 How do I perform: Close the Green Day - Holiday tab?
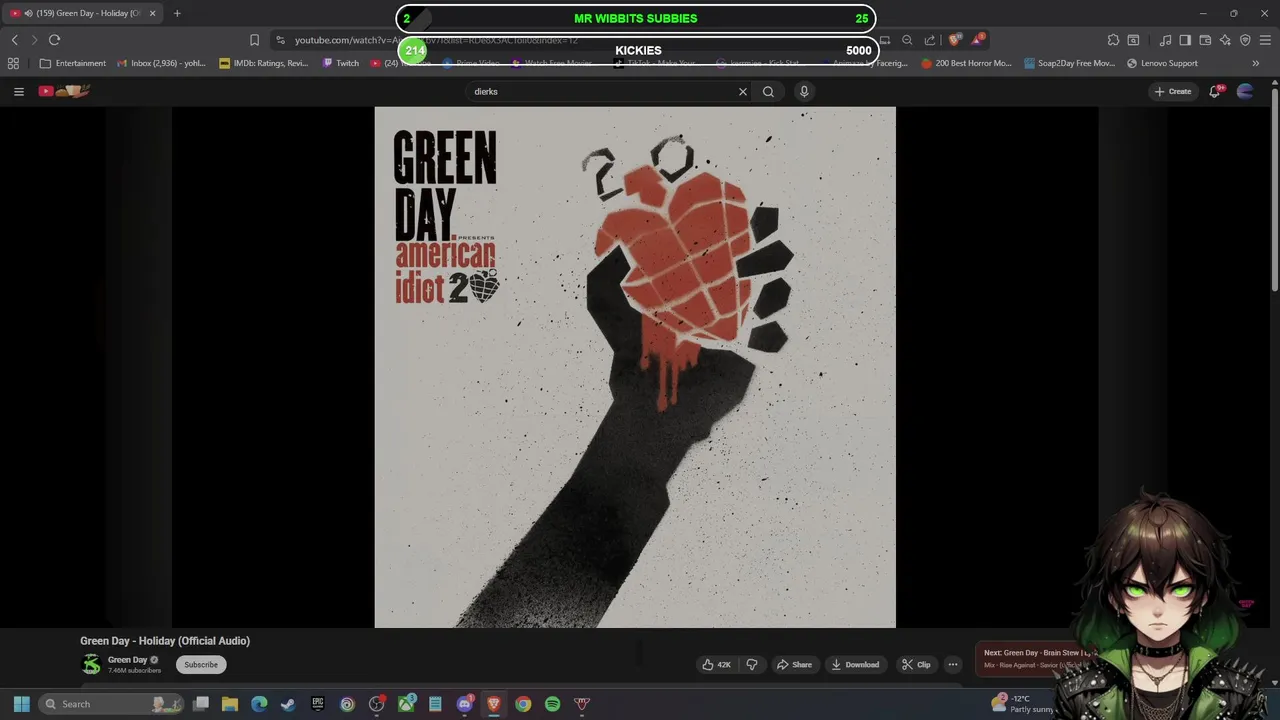click(153, 13)
